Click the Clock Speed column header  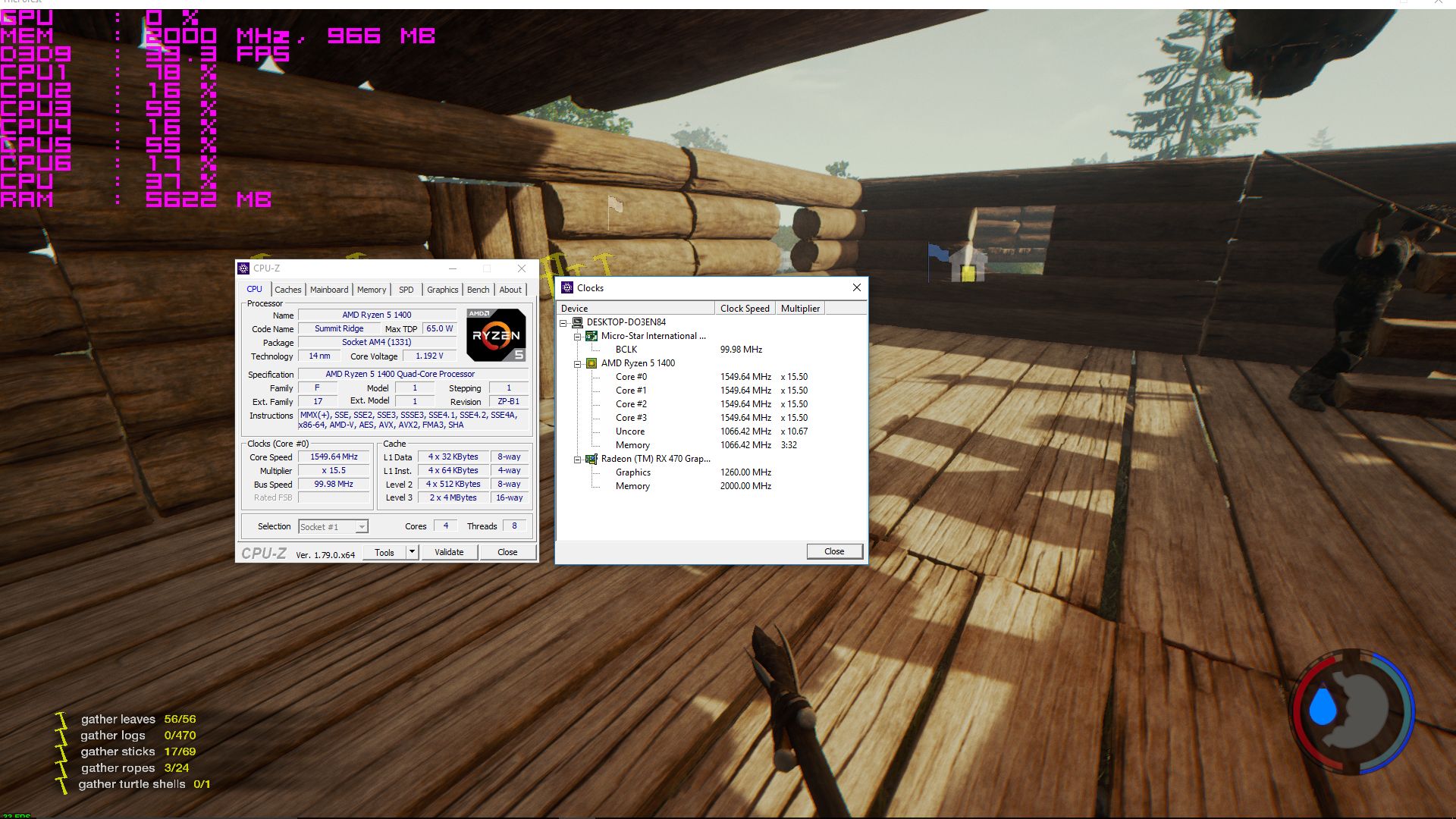click(x=744, y=309)
